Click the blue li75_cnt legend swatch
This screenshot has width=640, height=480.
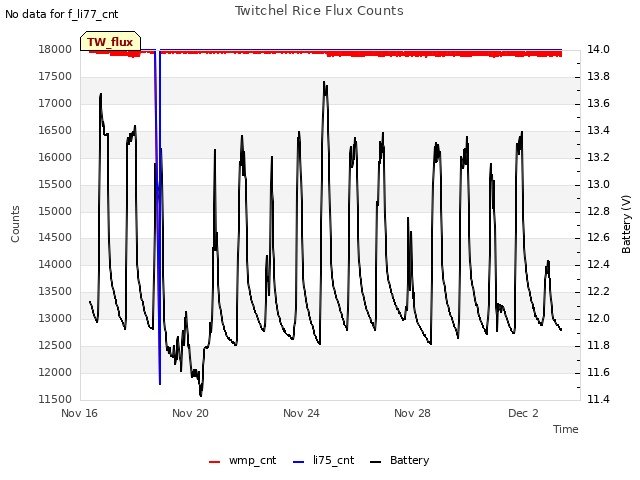(298, 462)
